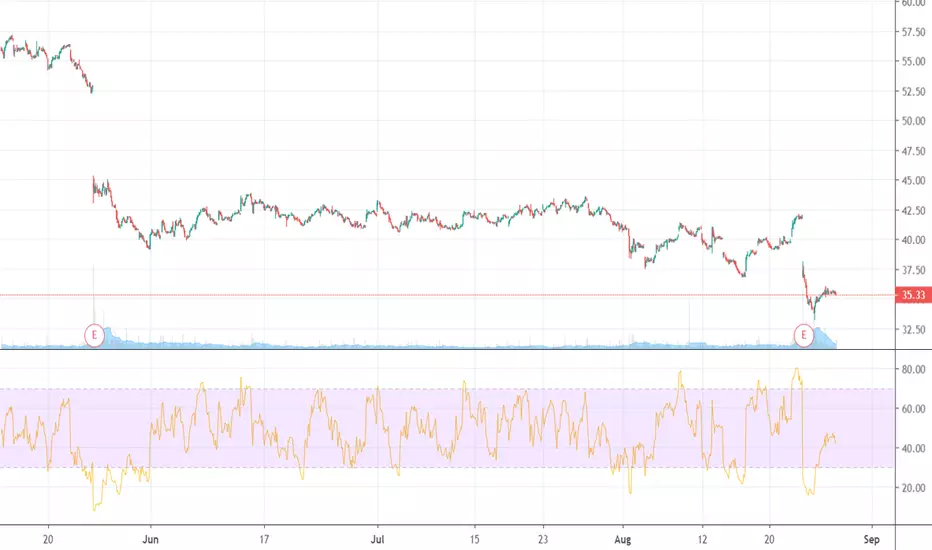Screen dimensions: 932x550
Task: Click the 17 date label on time axis
Action: 264,540
